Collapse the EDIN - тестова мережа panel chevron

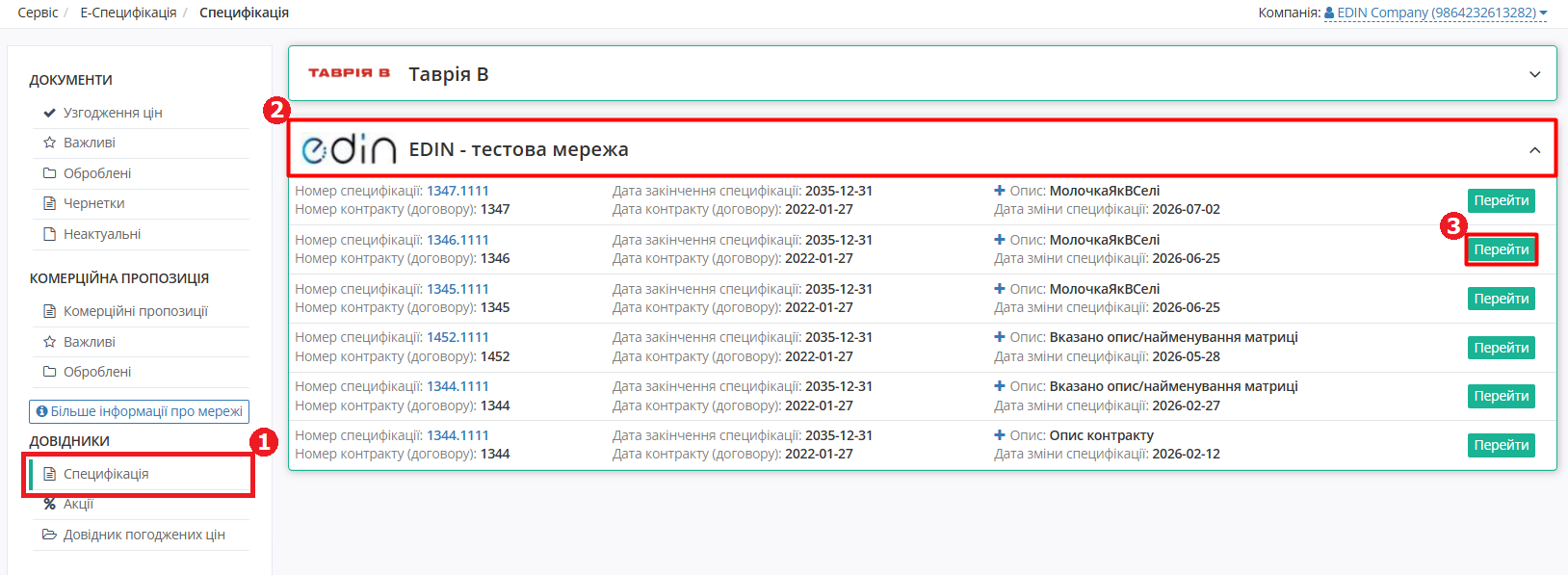pyautogui.click(x=1535, y=150)
